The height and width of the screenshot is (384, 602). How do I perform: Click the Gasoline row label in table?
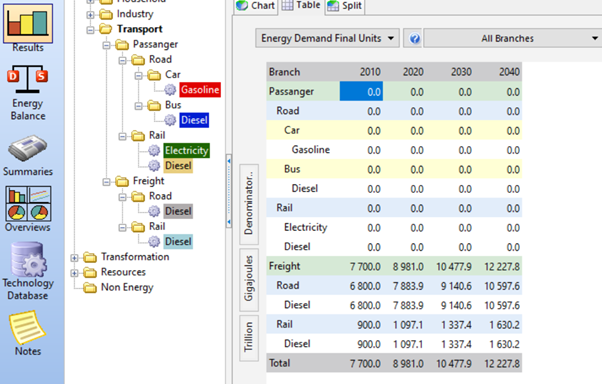pyautogui.click(x=311, y=149)
